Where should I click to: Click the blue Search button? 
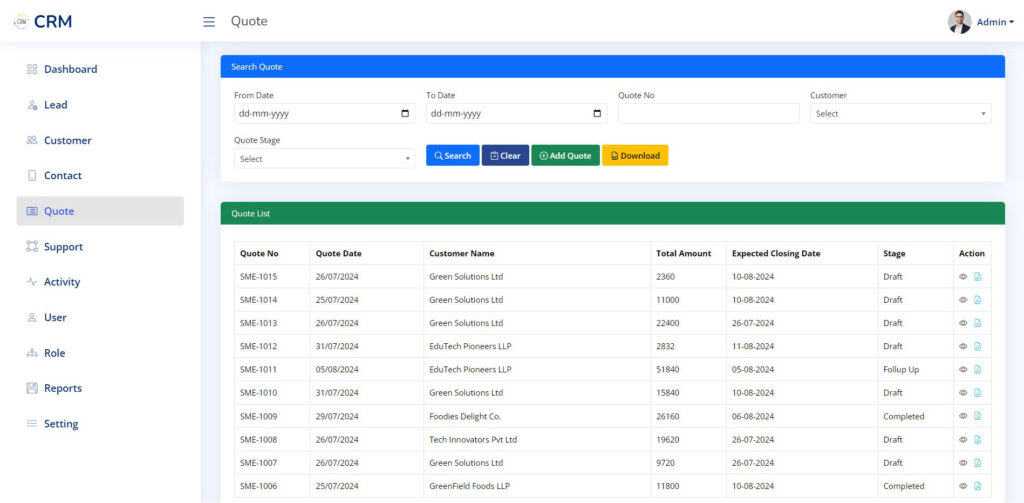click(x=453, y=155)
